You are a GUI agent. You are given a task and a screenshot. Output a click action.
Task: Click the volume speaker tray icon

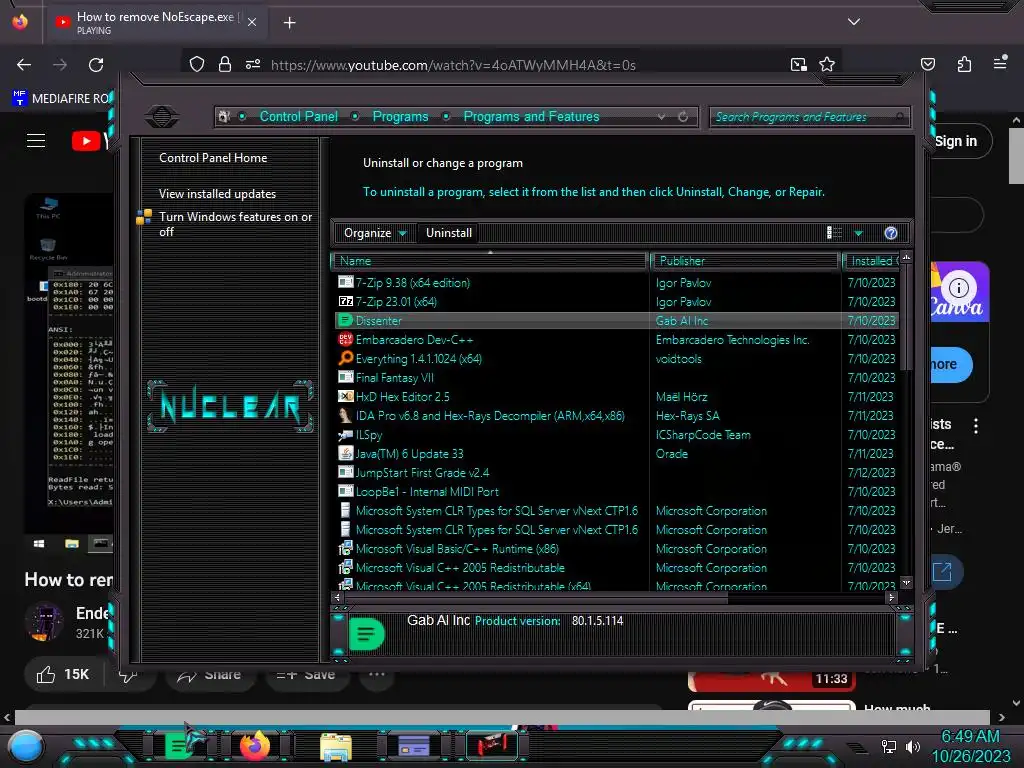tap(912, 746)
